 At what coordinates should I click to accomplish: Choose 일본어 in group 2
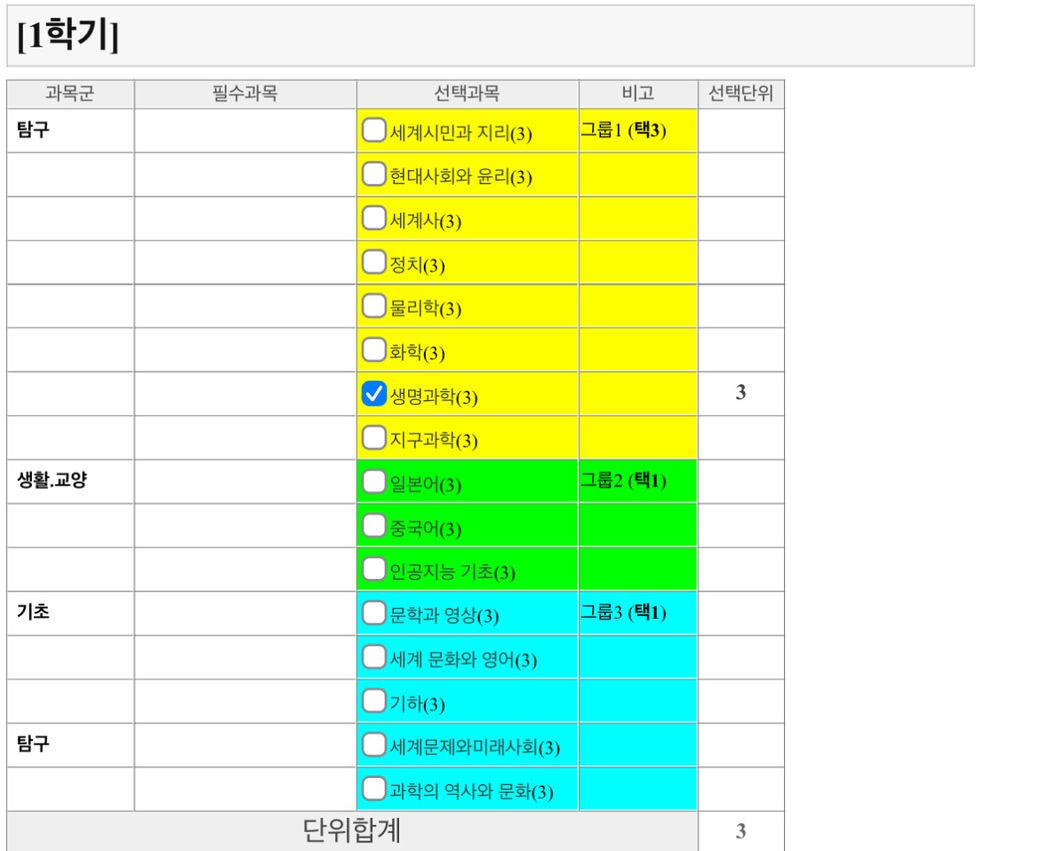click(x=374, y=482)
